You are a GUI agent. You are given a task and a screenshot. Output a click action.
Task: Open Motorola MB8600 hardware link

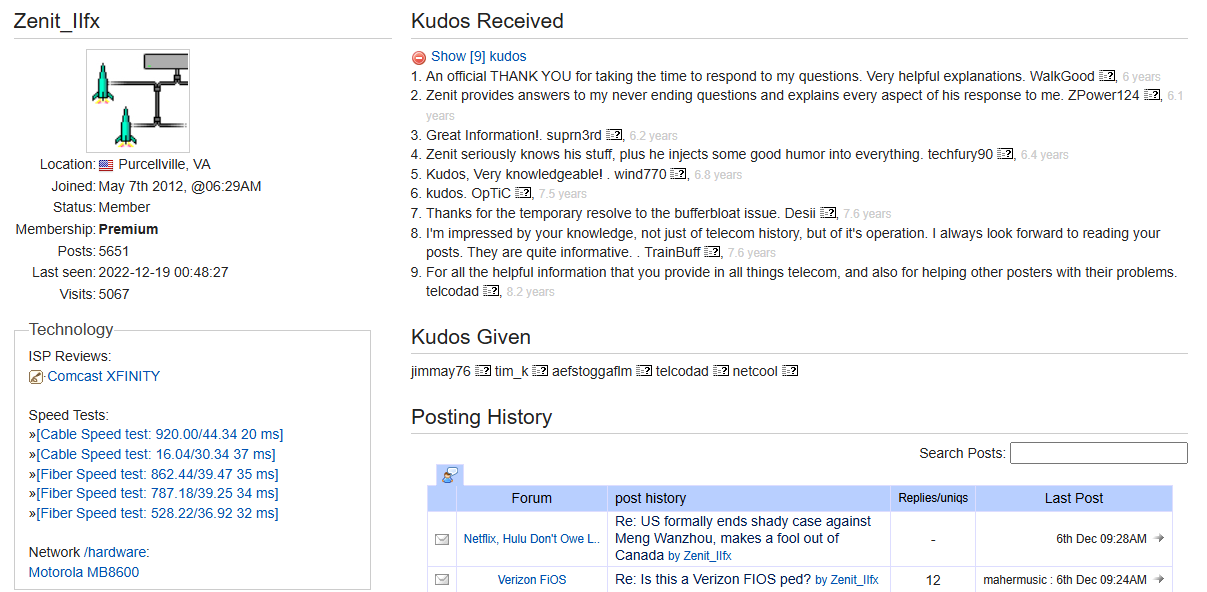click(x=84, y=573)
